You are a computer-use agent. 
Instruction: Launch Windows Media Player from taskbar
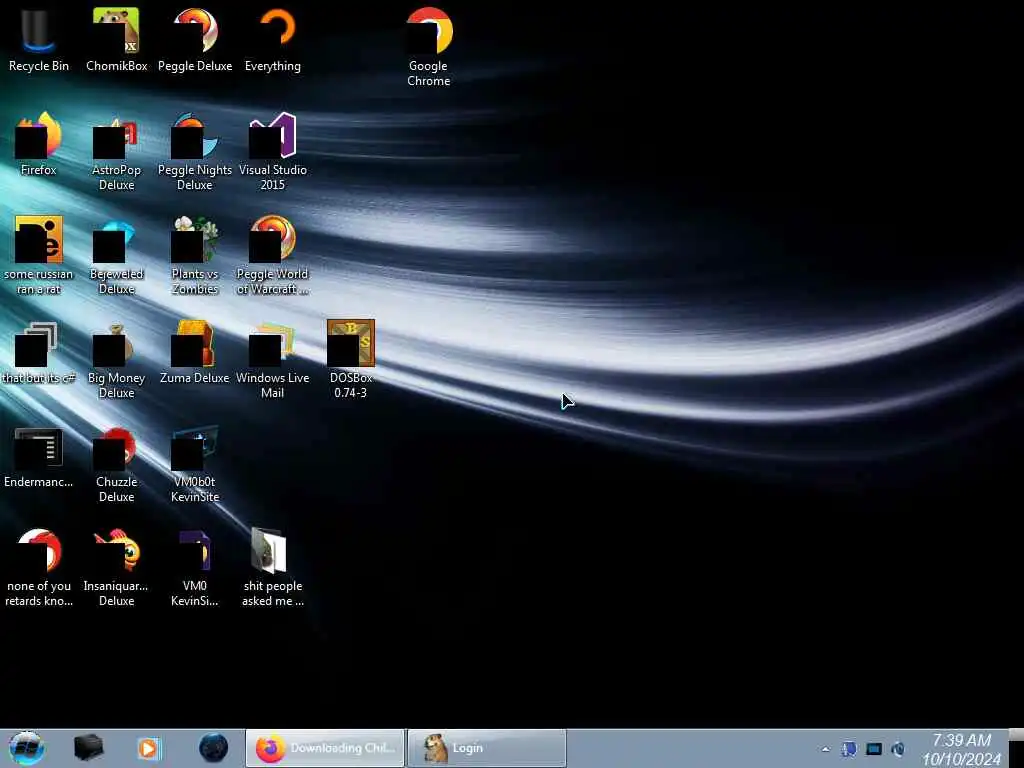pyautogui.click(x=149, y=748)
